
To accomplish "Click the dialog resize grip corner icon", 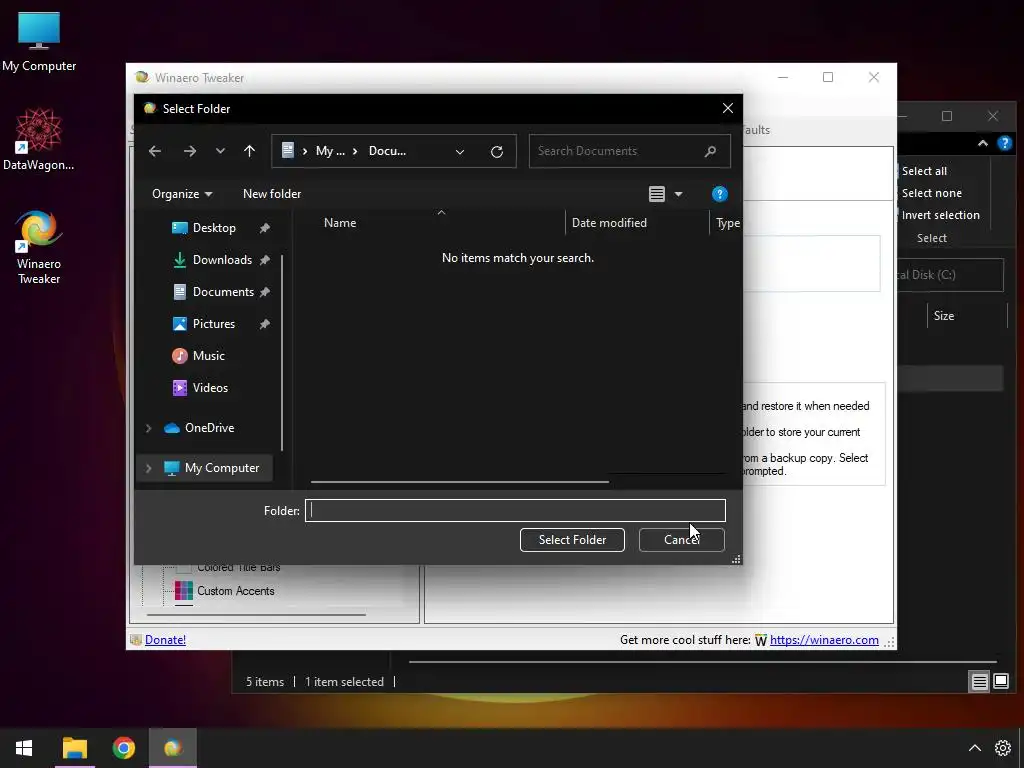I will [x=736, y=559].
